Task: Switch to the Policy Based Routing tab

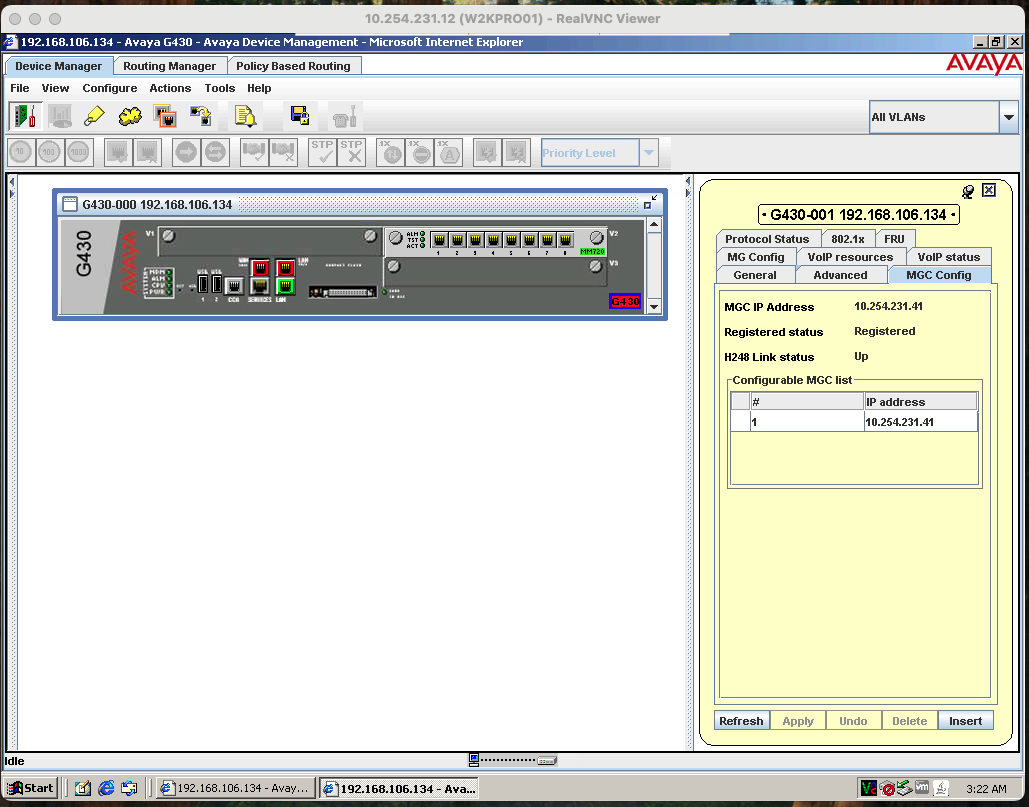Action: 293,66
